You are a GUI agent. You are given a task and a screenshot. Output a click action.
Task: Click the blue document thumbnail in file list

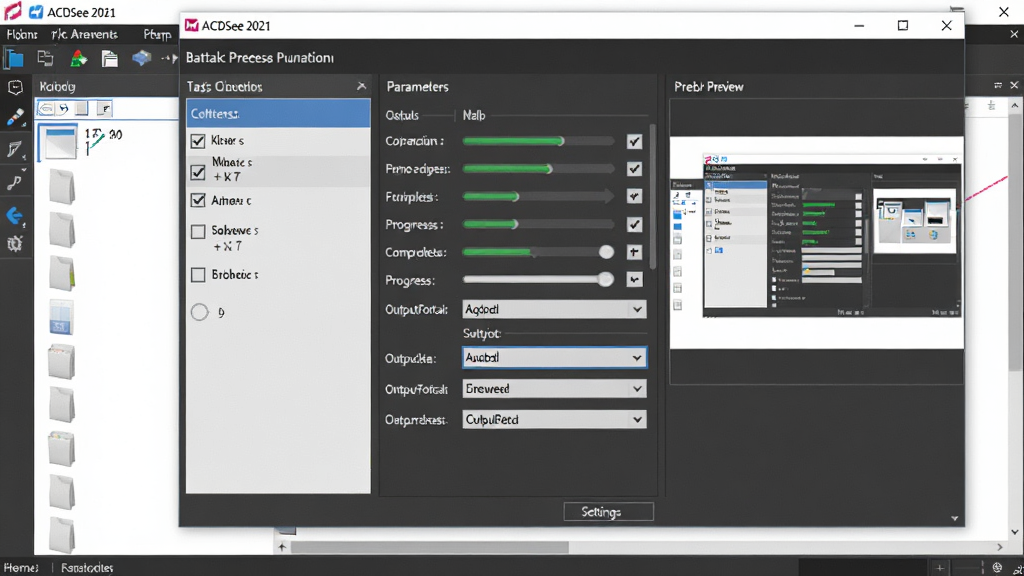point(61,317)
